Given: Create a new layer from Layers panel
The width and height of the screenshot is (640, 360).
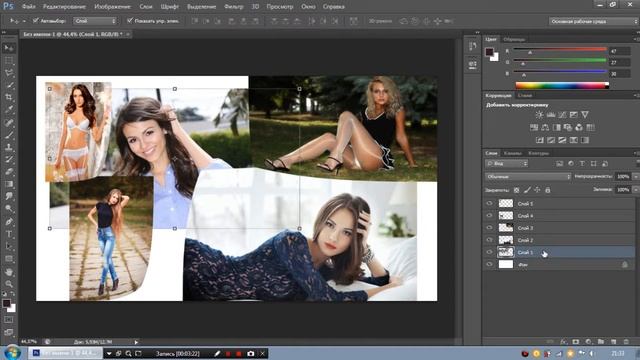Looking at the screenshot, I should 613,341.
